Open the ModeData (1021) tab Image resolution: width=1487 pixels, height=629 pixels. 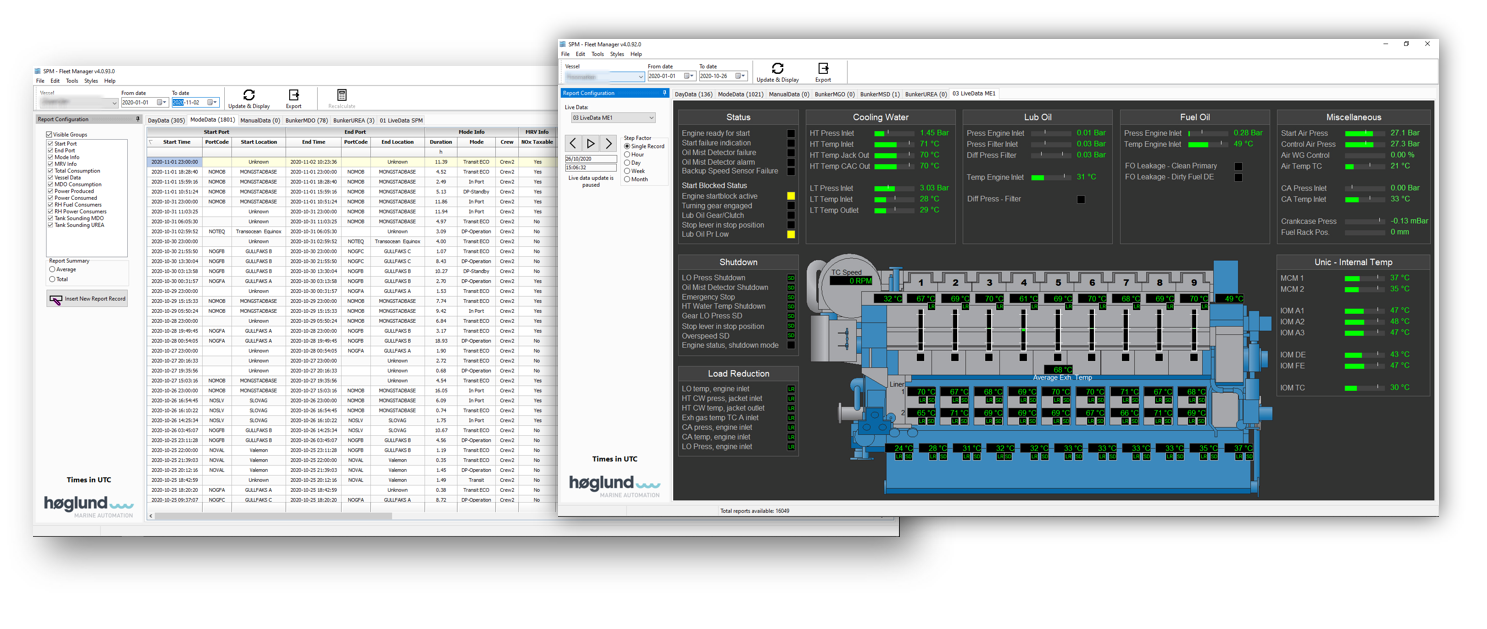click(740, 94)
